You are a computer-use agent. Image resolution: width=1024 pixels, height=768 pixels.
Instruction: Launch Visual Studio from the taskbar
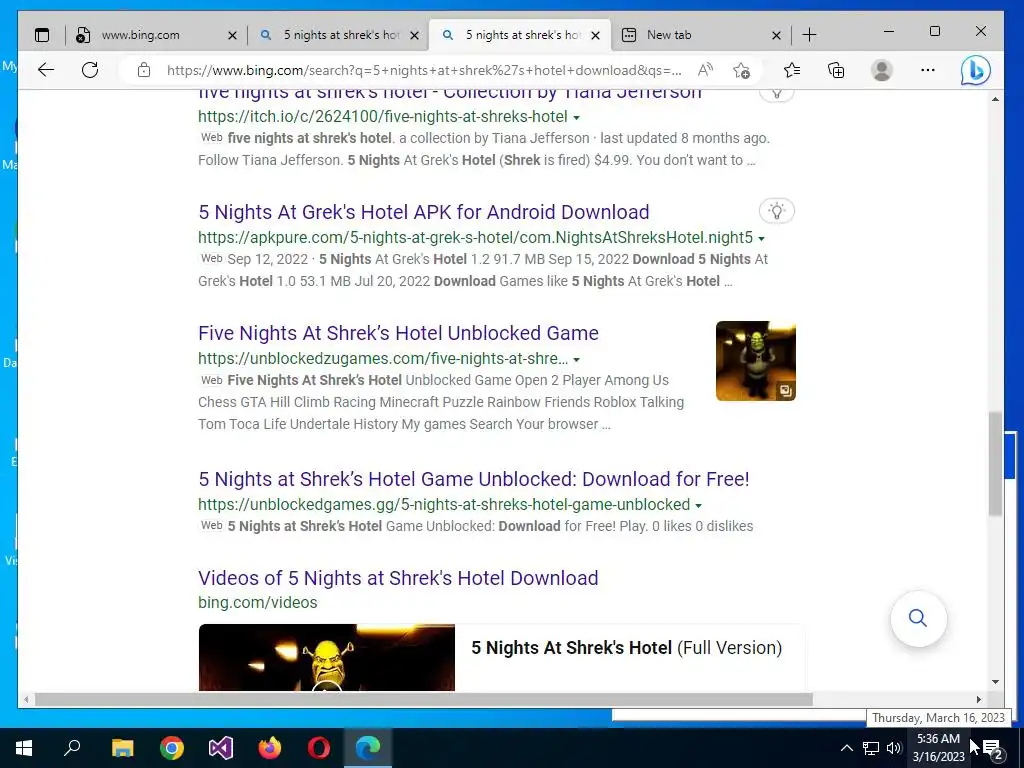click(x=221, y=748)
